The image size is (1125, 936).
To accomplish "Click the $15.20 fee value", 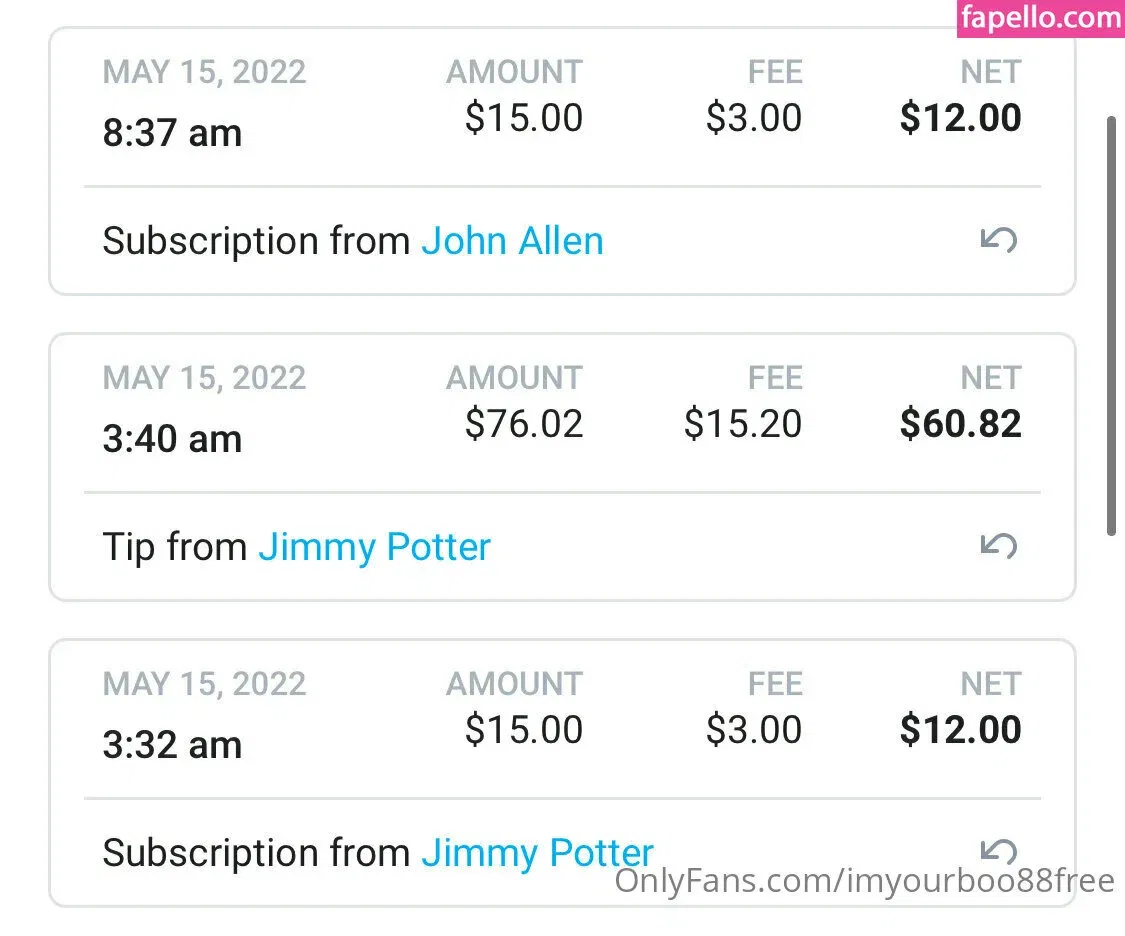I will pos(742,424).
